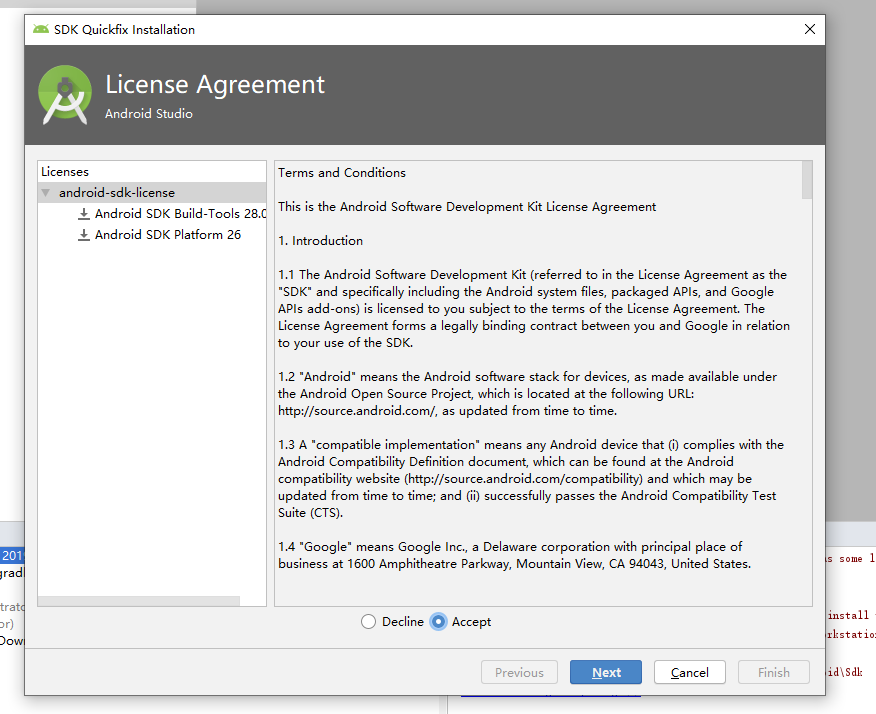Screen dimensions: 876x714
Task: Click the Licenses panel horizontal scrollbar
Action: (139, 601)
